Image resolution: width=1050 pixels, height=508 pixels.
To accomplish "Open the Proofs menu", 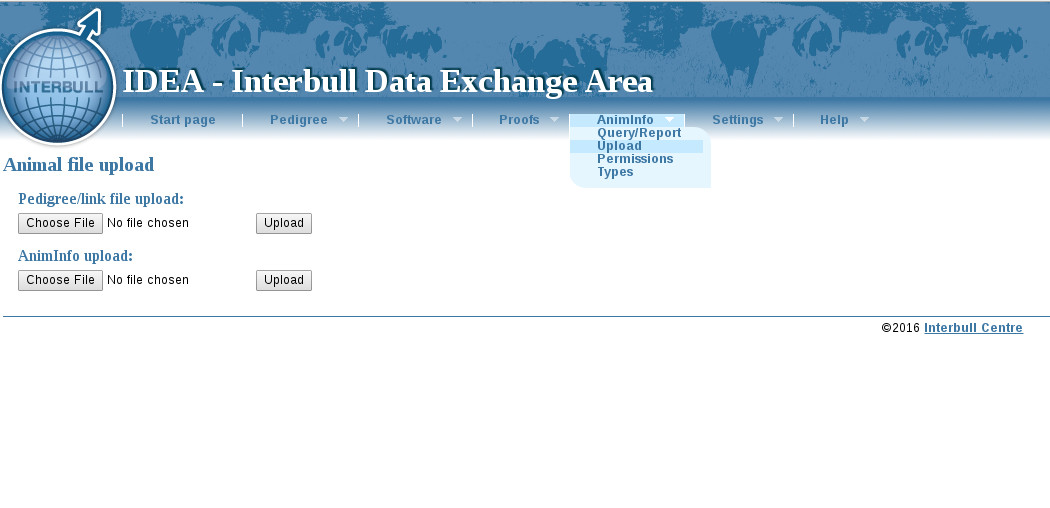I will pos(519,120).
